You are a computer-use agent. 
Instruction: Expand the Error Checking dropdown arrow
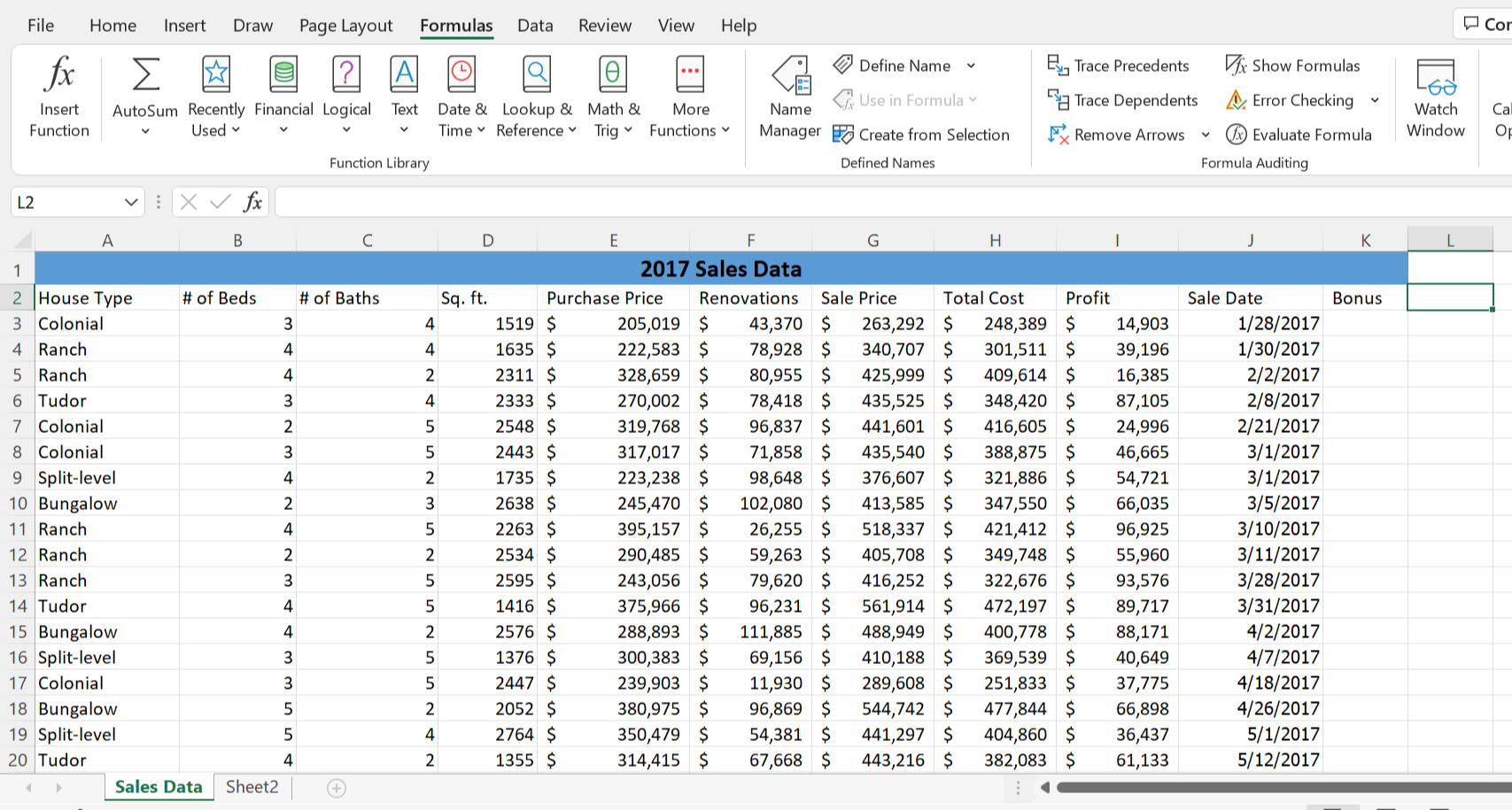[1375, 100]
